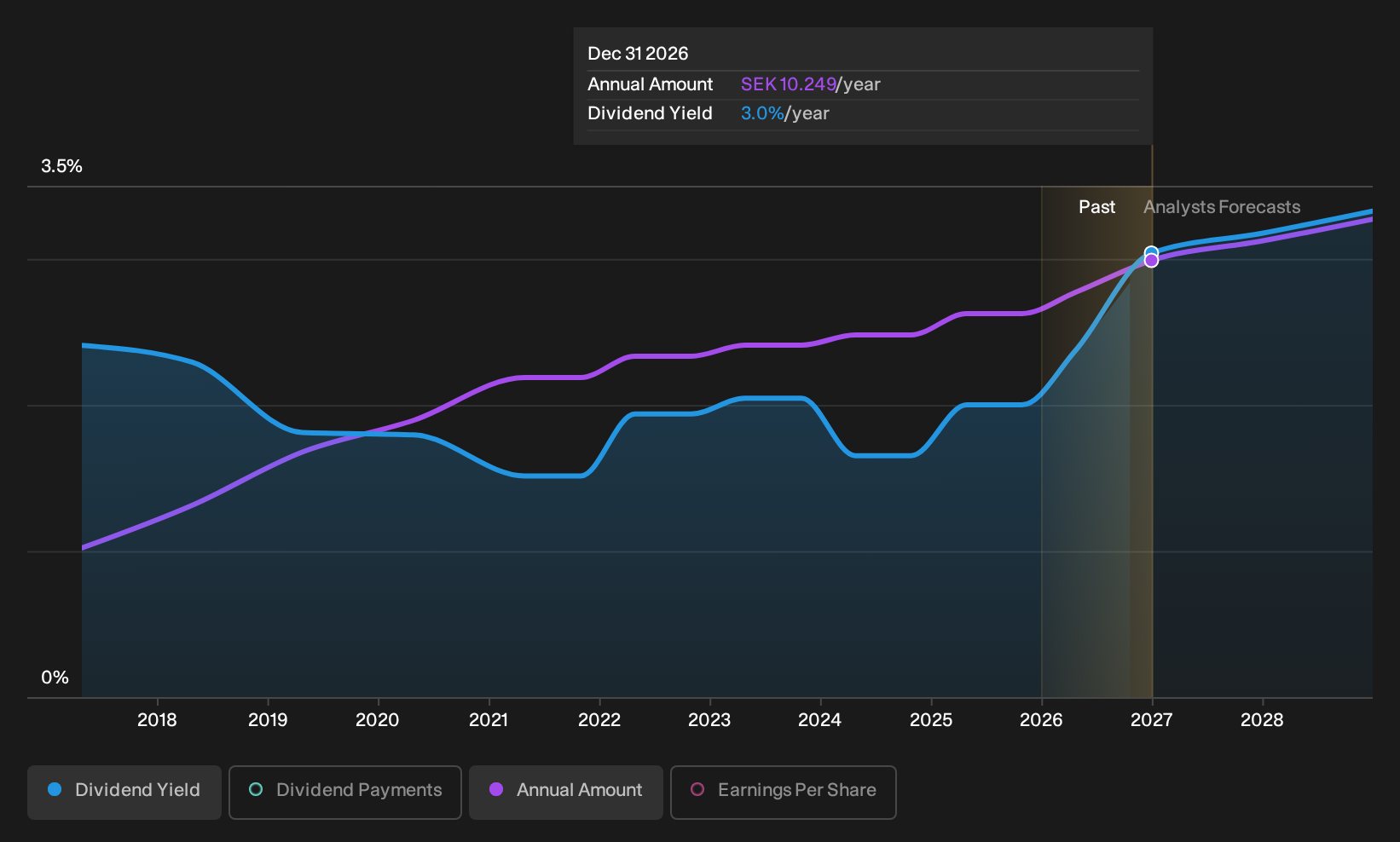Screen dimensions: 1400x842
Task: Click the 3.0%/year tooltip yield value
Action: pos(784,113)
